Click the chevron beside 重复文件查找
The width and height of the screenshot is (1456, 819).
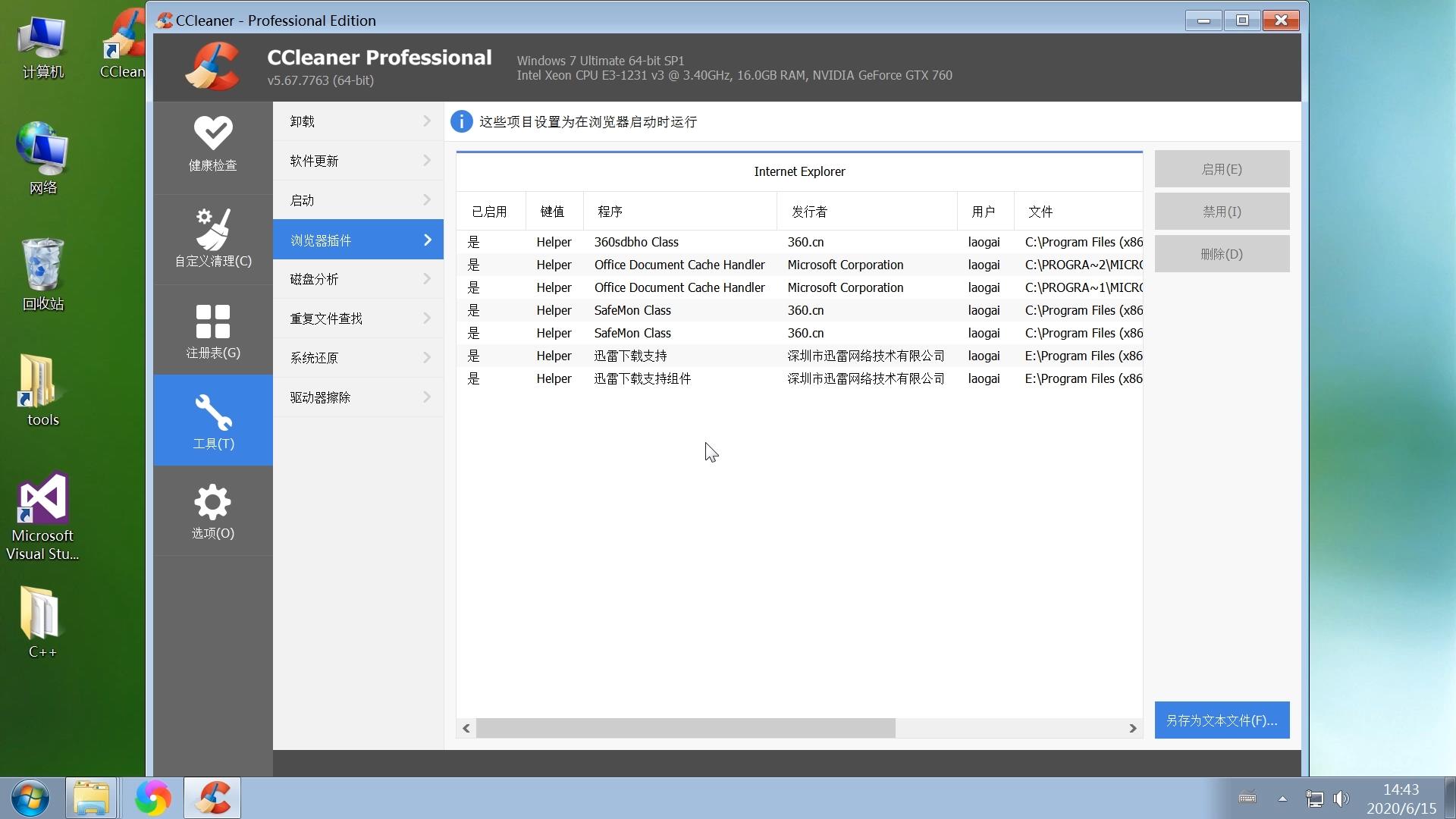427,318
